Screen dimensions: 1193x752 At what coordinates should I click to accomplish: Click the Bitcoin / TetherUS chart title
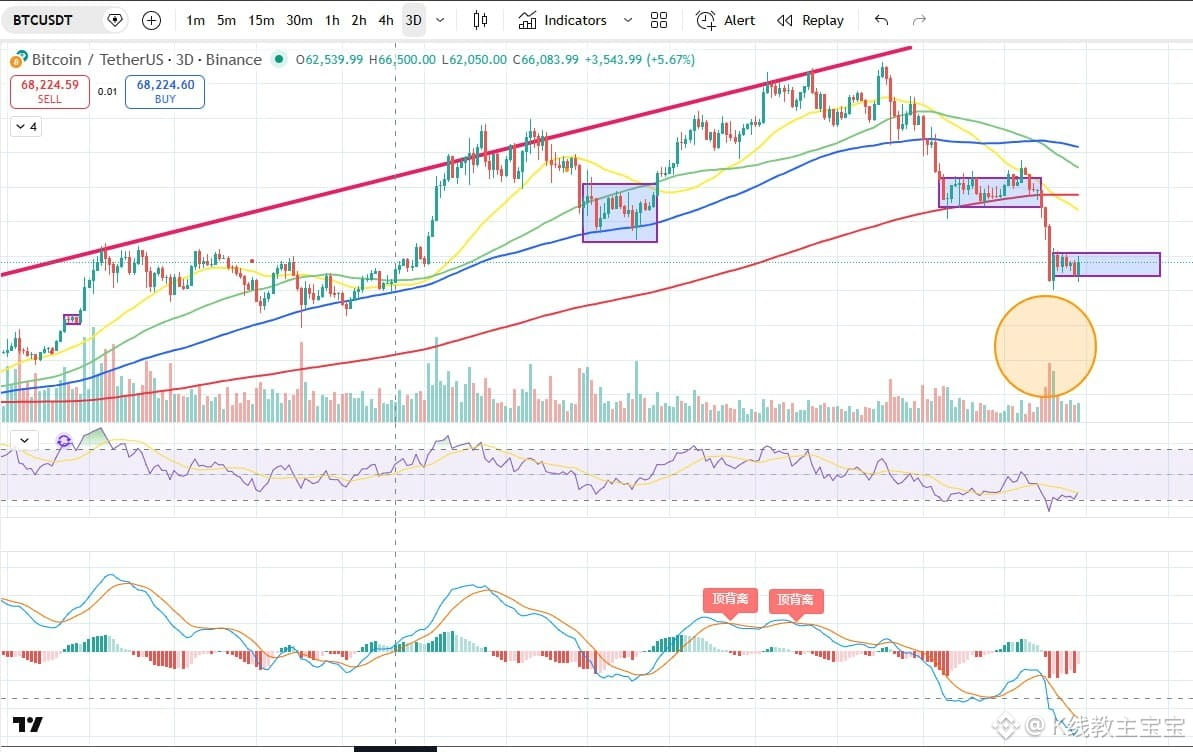click(x=146, y=59)
